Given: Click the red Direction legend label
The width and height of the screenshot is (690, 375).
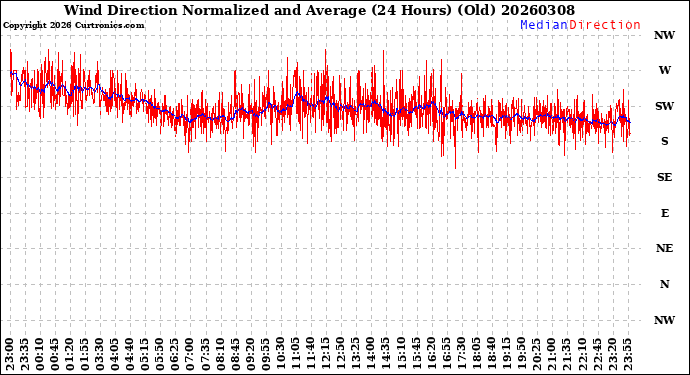Looking at the screenshot, I should click(x=605, y=25).
